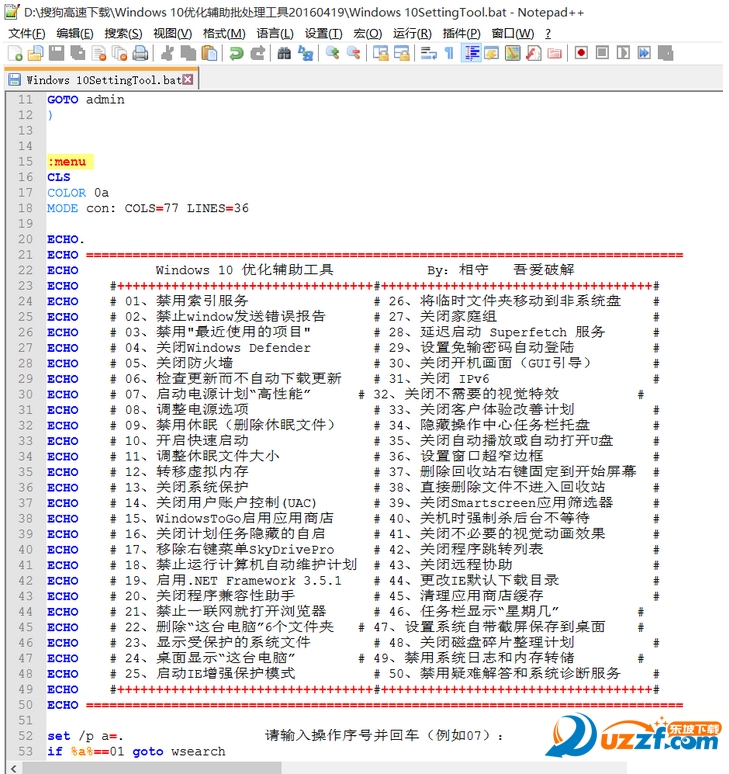Click '04、关闭Windows Defender' entry text
Viewport: 729px width, 774px height.
click(x=218, y=348)
